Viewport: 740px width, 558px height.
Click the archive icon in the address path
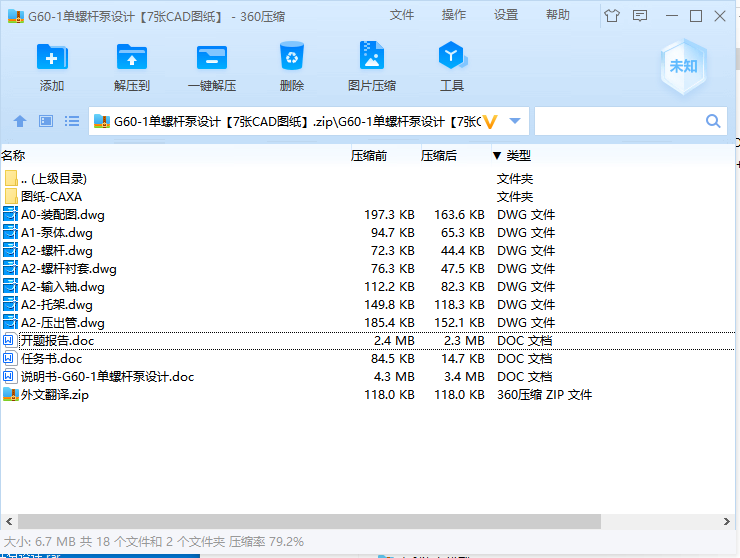(x=102, y=121)
